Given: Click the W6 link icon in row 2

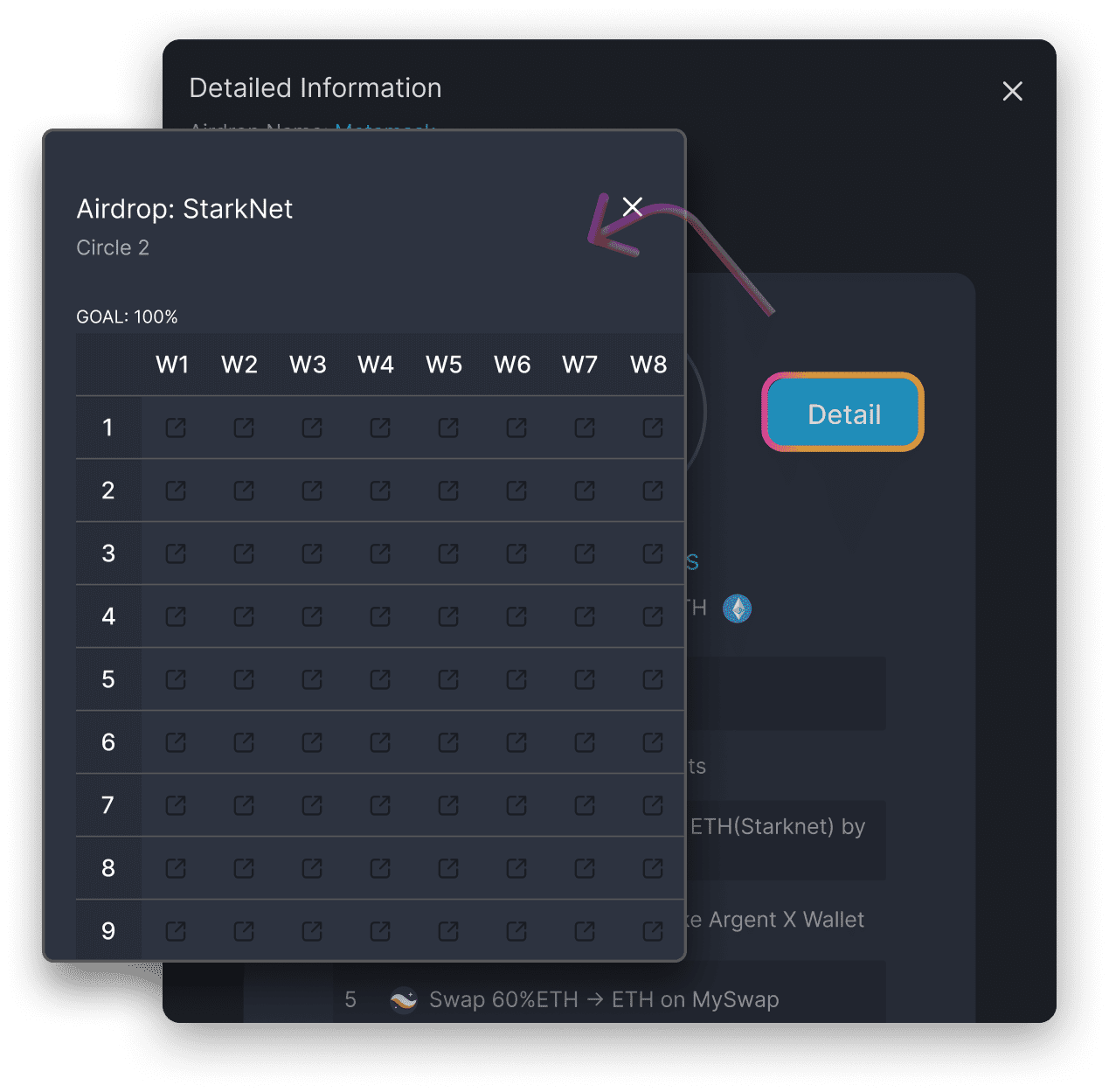Looking at the screenshot, I should pos(516,490).
